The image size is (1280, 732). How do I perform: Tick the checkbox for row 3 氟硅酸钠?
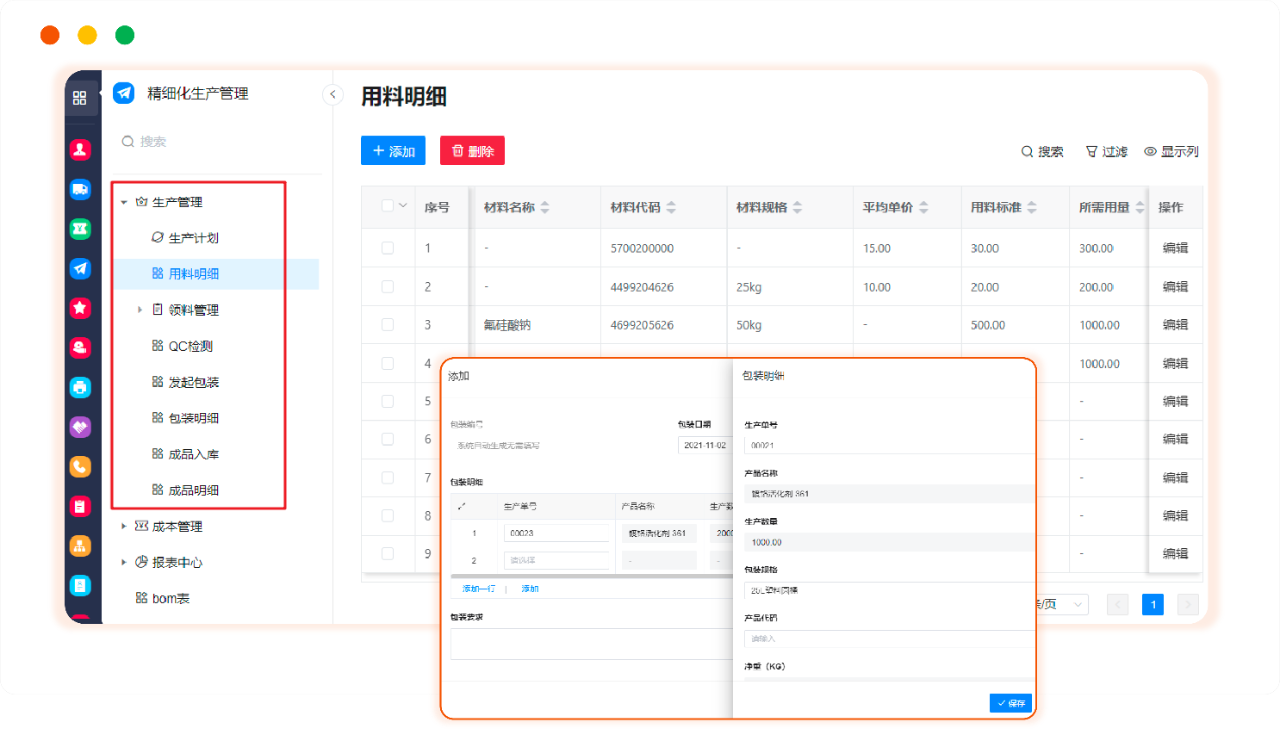coord(388,325)
